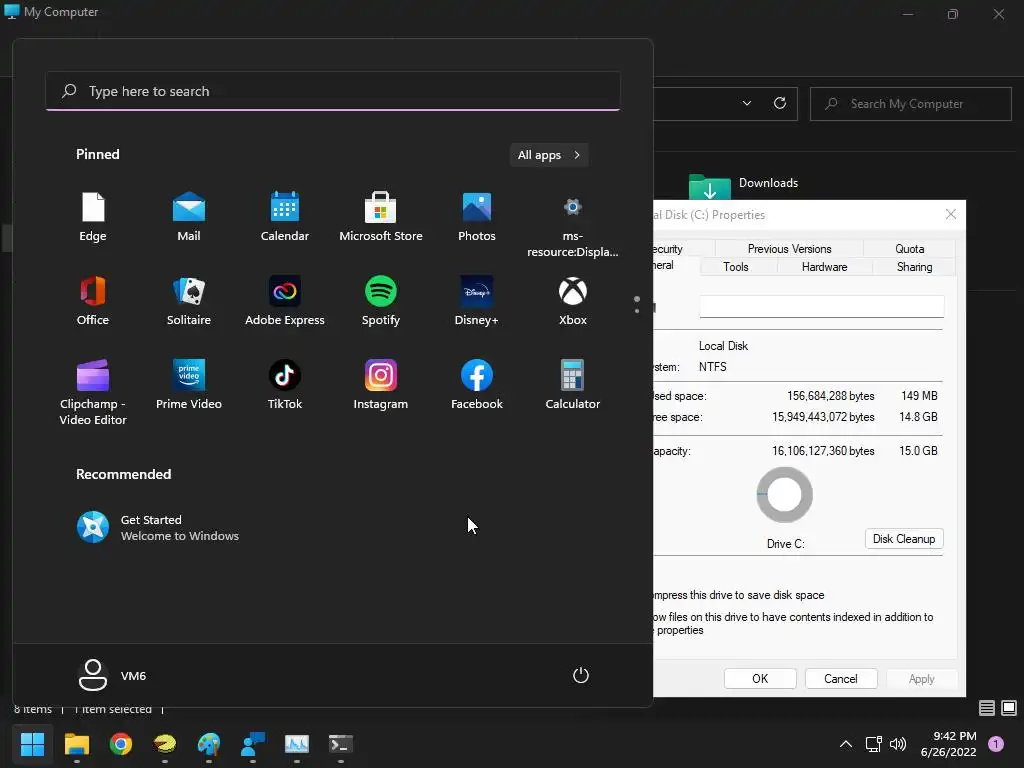Image resolution: width=1024 pixels, height=768 pixels.
Task: Open the Instagram app
Action: click(381, 385)
